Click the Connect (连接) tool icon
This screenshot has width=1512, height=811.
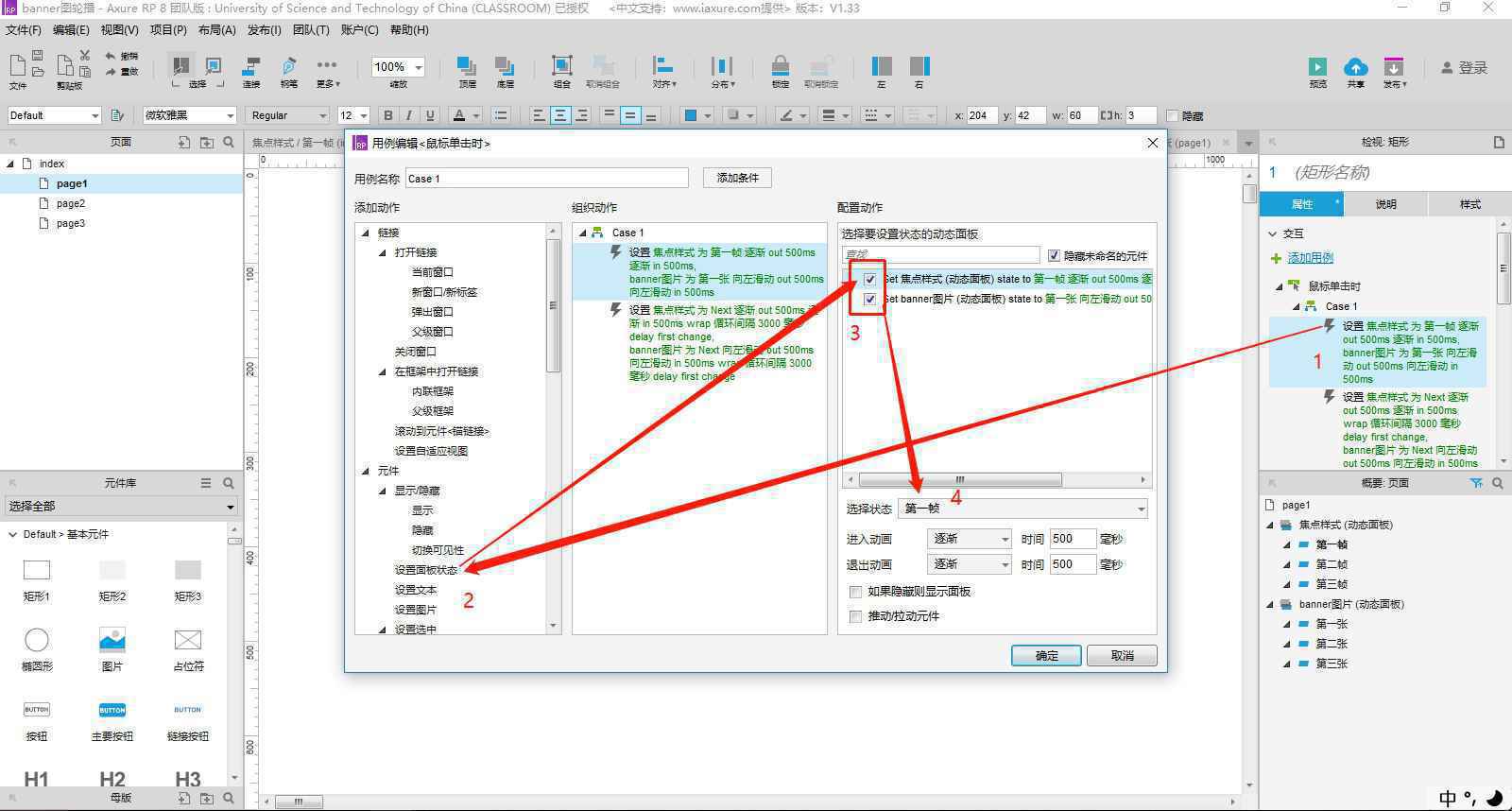[x=251, y=66]
